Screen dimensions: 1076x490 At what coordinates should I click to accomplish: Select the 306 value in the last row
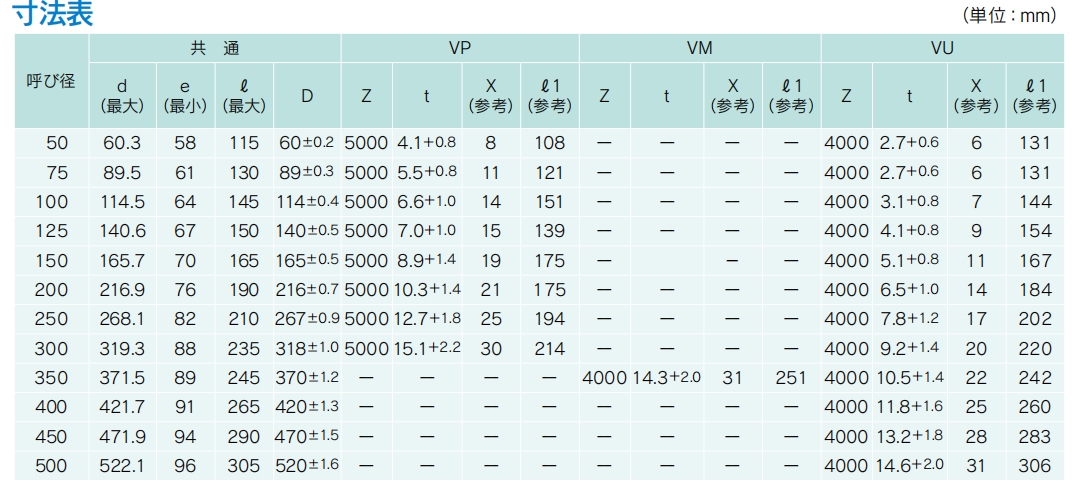click(x=1035, y=466)
